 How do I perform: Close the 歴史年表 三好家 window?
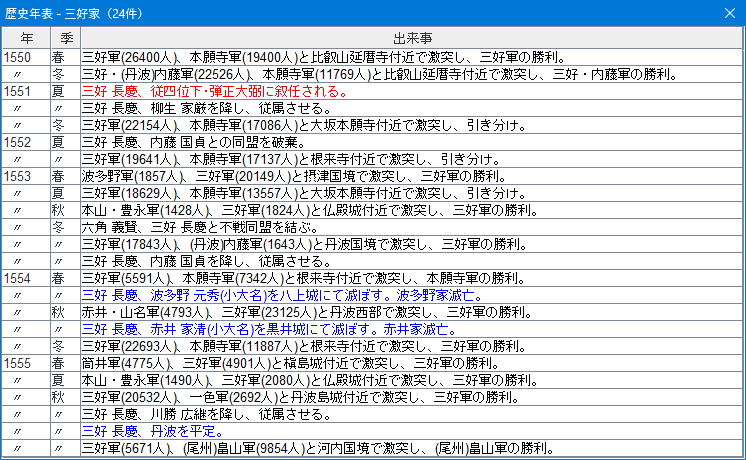727,14
